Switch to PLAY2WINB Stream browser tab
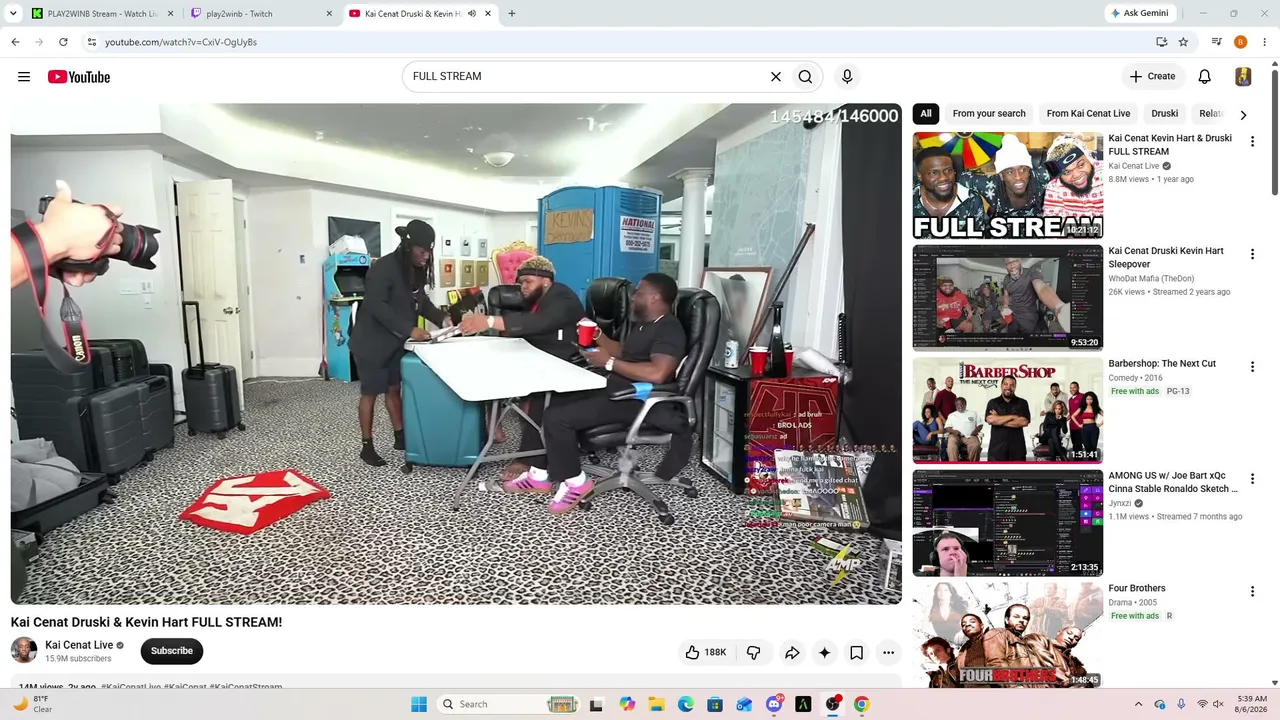1280x720 pixels. pyautogui.click(x=102, y=14)
